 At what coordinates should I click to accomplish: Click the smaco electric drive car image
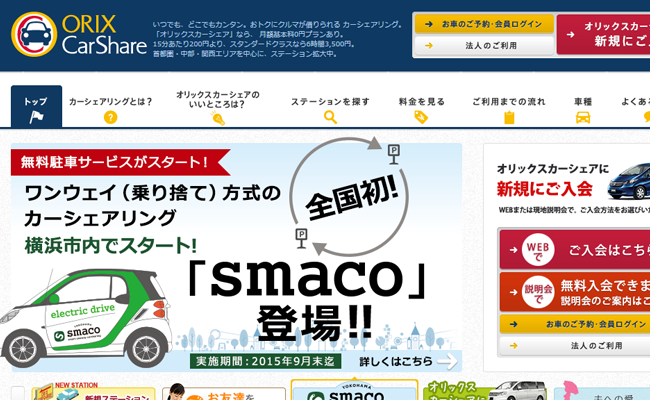tap(85, 318)
